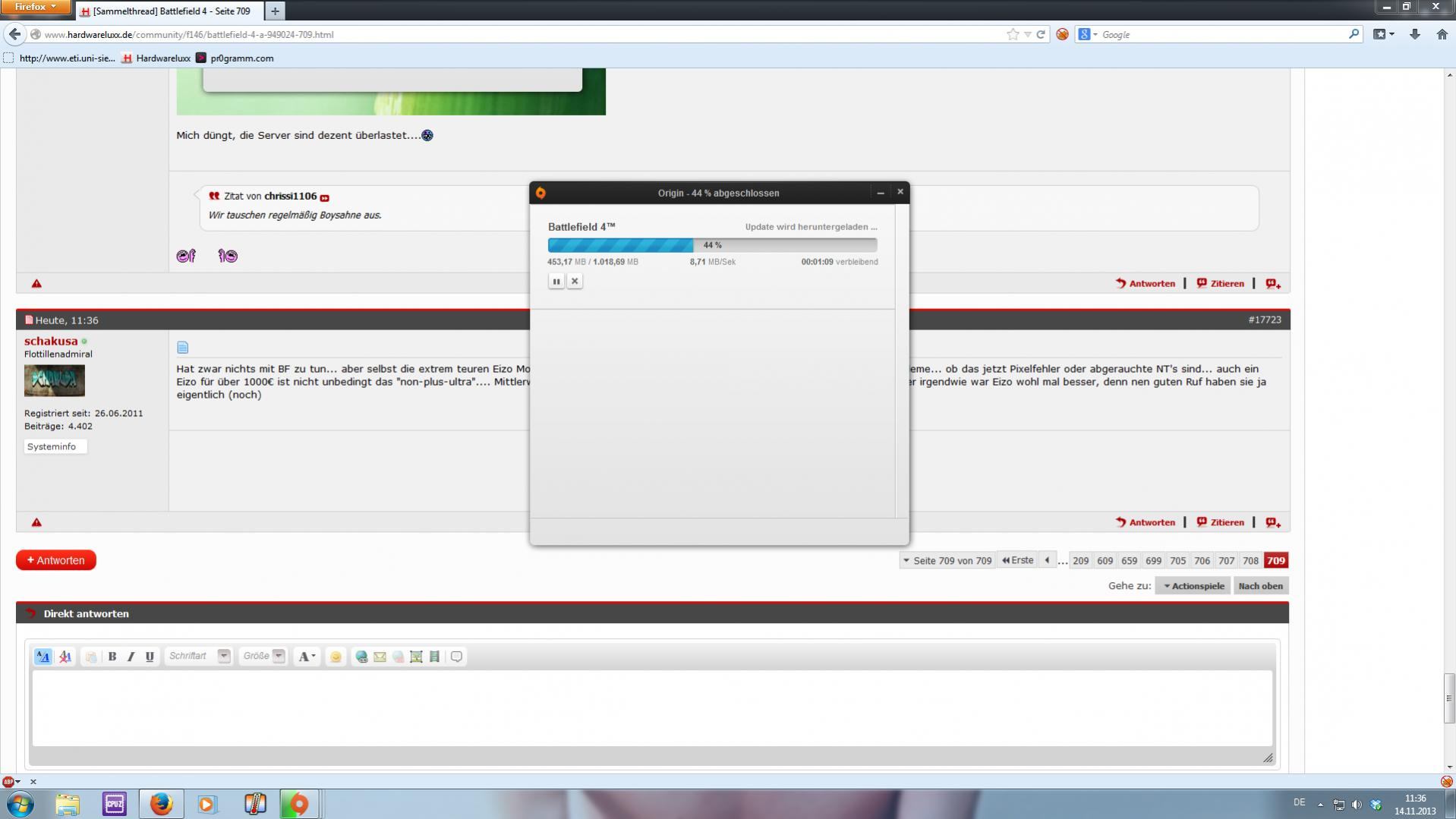Click the Origin logo in the download window
This screenshot has height=819, width=1456.
pyautogui.click(x=540, y=193)
